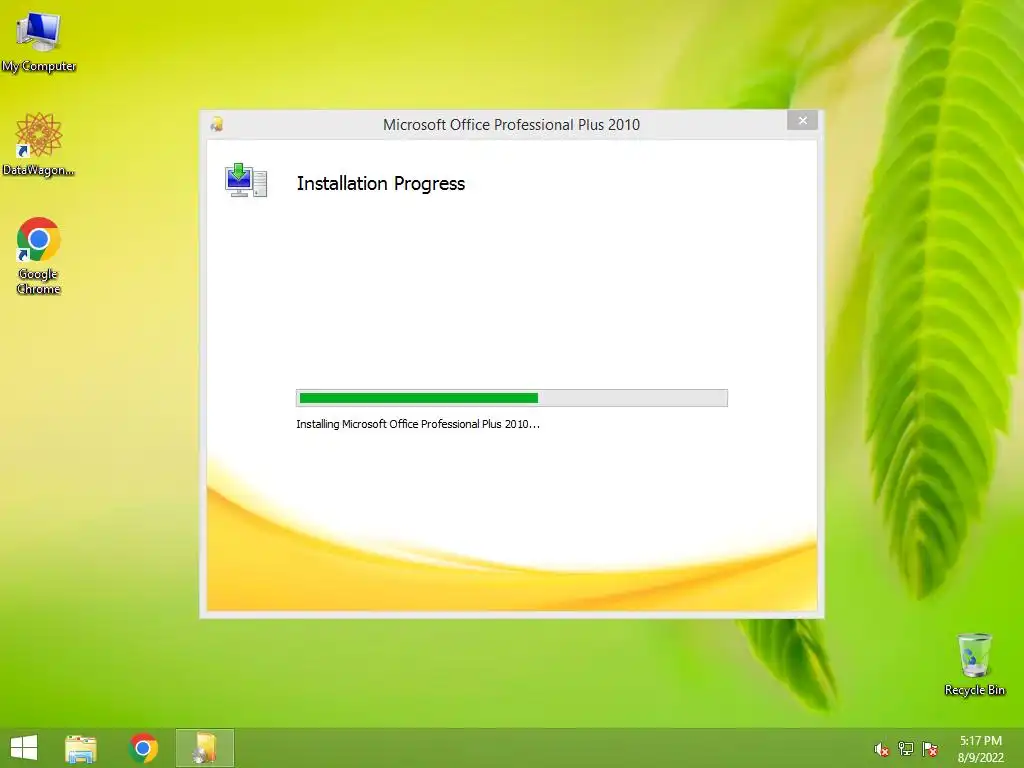1024x768 pixels.
Task: Click the Installation Progress heading
Action: [x=381, y=184]
